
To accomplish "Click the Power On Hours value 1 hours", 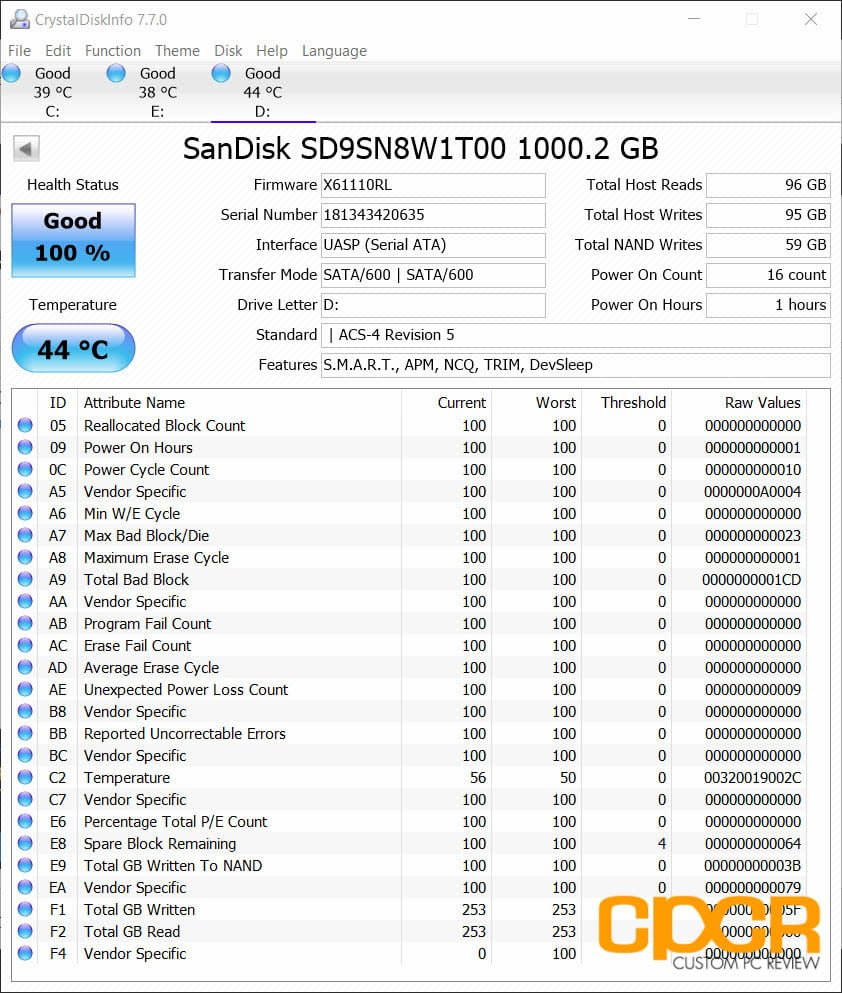I will pos(768,305).
